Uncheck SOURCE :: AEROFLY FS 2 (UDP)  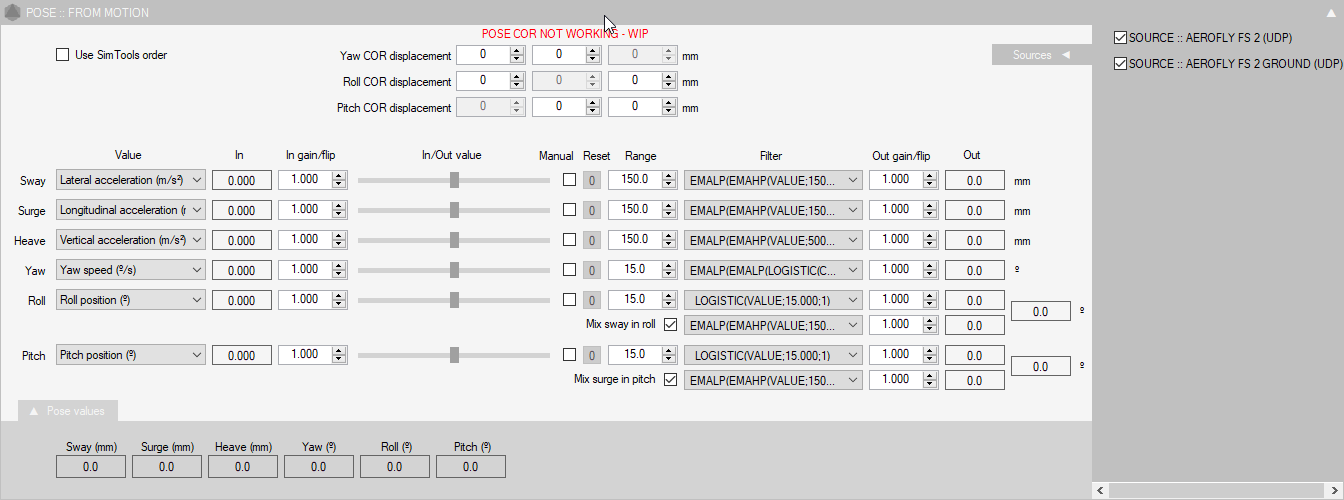point(1120,38)
